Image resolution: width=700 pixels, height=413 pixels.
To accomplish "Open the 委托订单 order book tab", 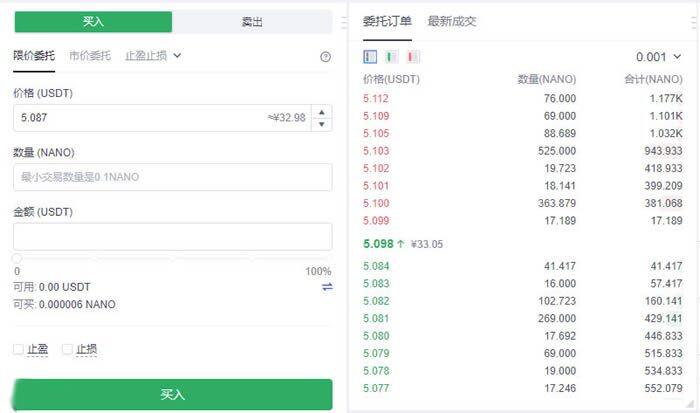I will tap(387, 21).
